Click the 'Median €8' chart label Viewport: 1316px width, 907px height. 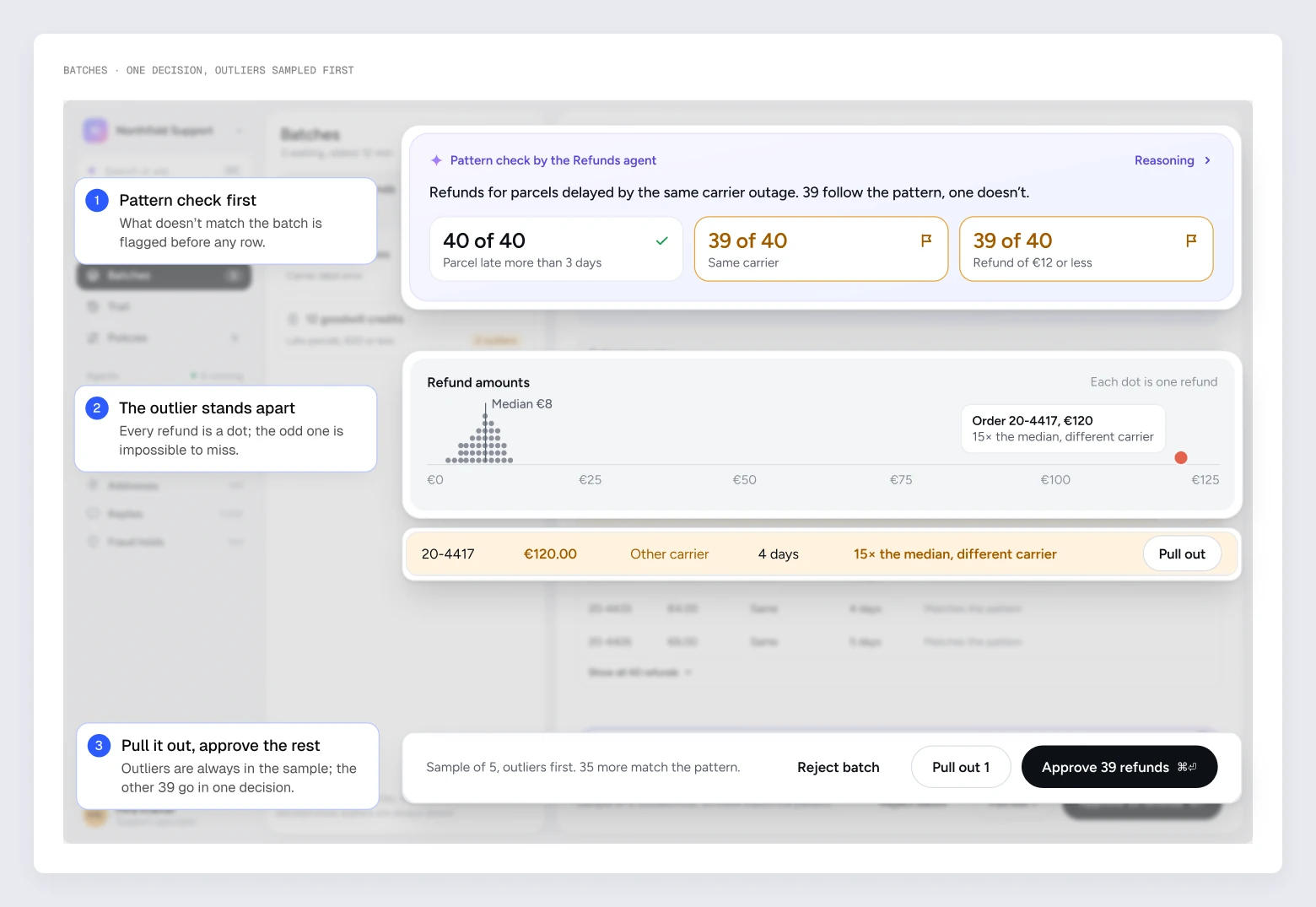coord(521,404)
